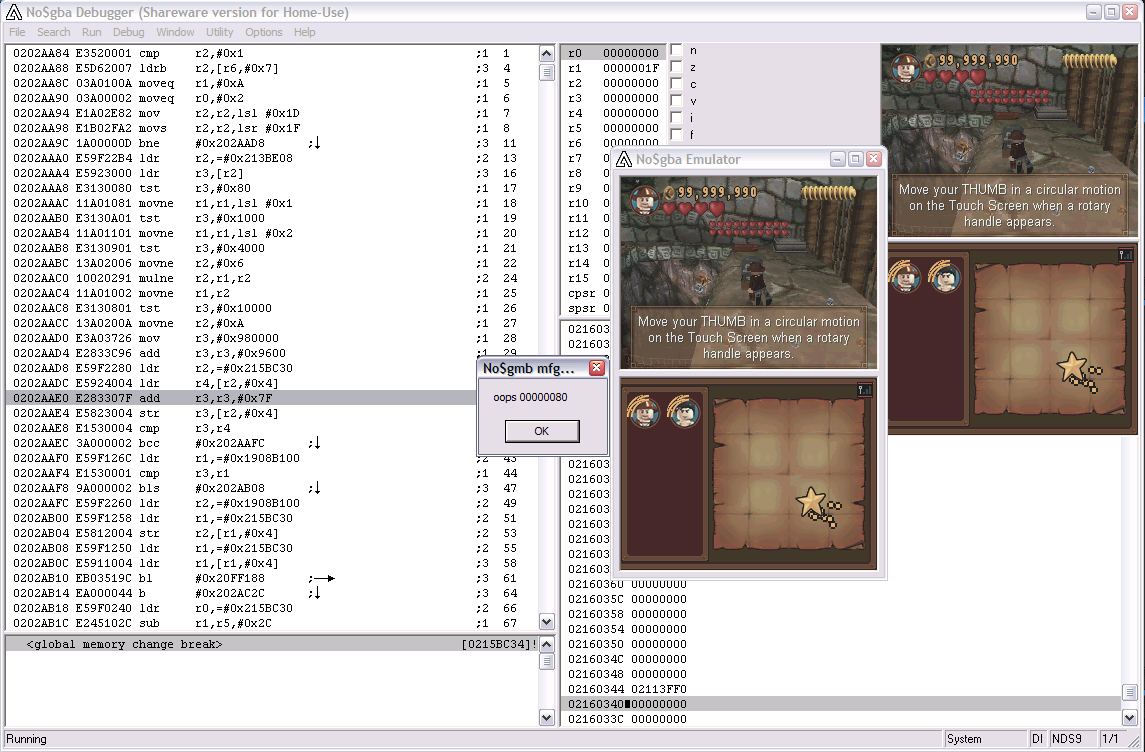This screenshot has width=1145, height=752.
Task: Click the disassembly pane's scroll-up arrow
Action: [x=546, y=54]
